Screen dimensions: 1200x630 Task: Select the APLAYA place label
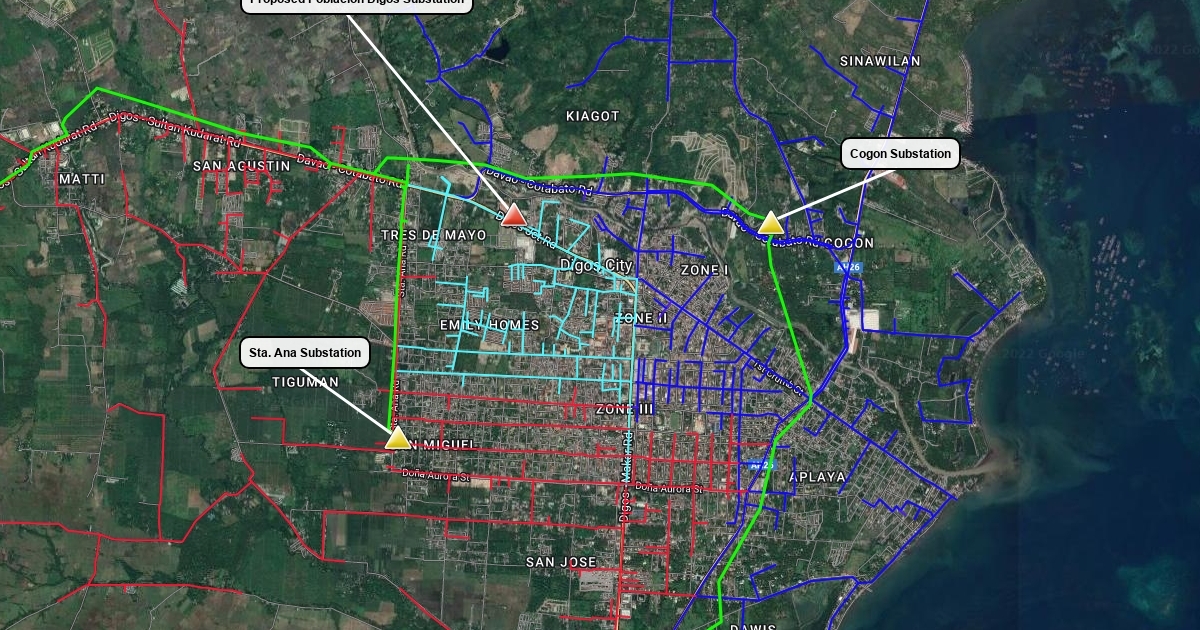point(817,477)
